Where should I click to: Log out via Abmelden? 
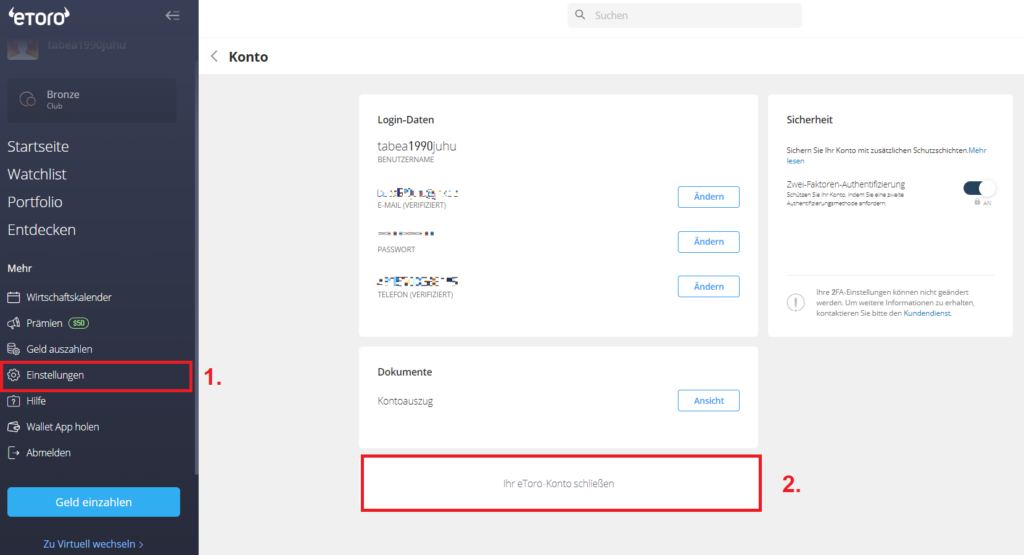48,452
